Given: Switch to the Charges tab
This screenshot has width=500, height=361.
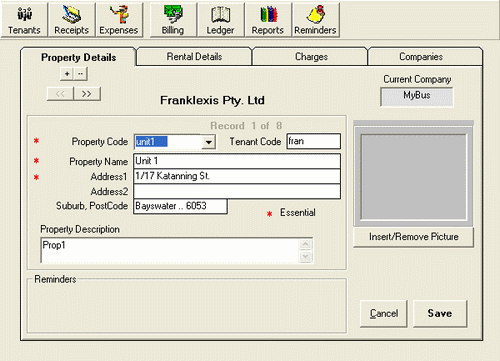Looking at the screenshot, I should (x=311, y=57).
